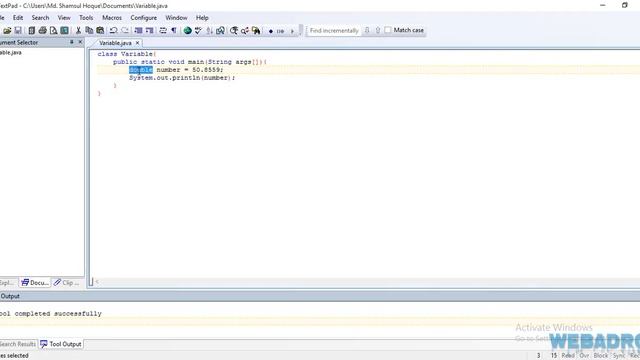Click the Unindent block toolbar icon
The image size is (640, 360).
(x=138, y=31)
